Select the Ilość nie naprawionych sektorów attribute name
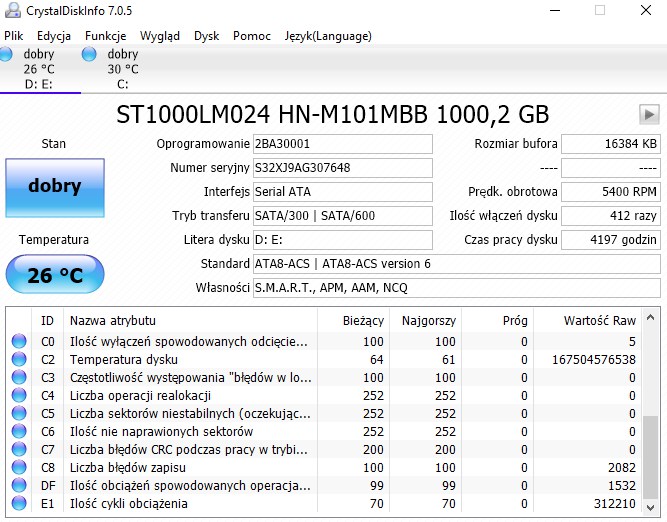The width and height of the screenshot is (667, 522). 161,431
